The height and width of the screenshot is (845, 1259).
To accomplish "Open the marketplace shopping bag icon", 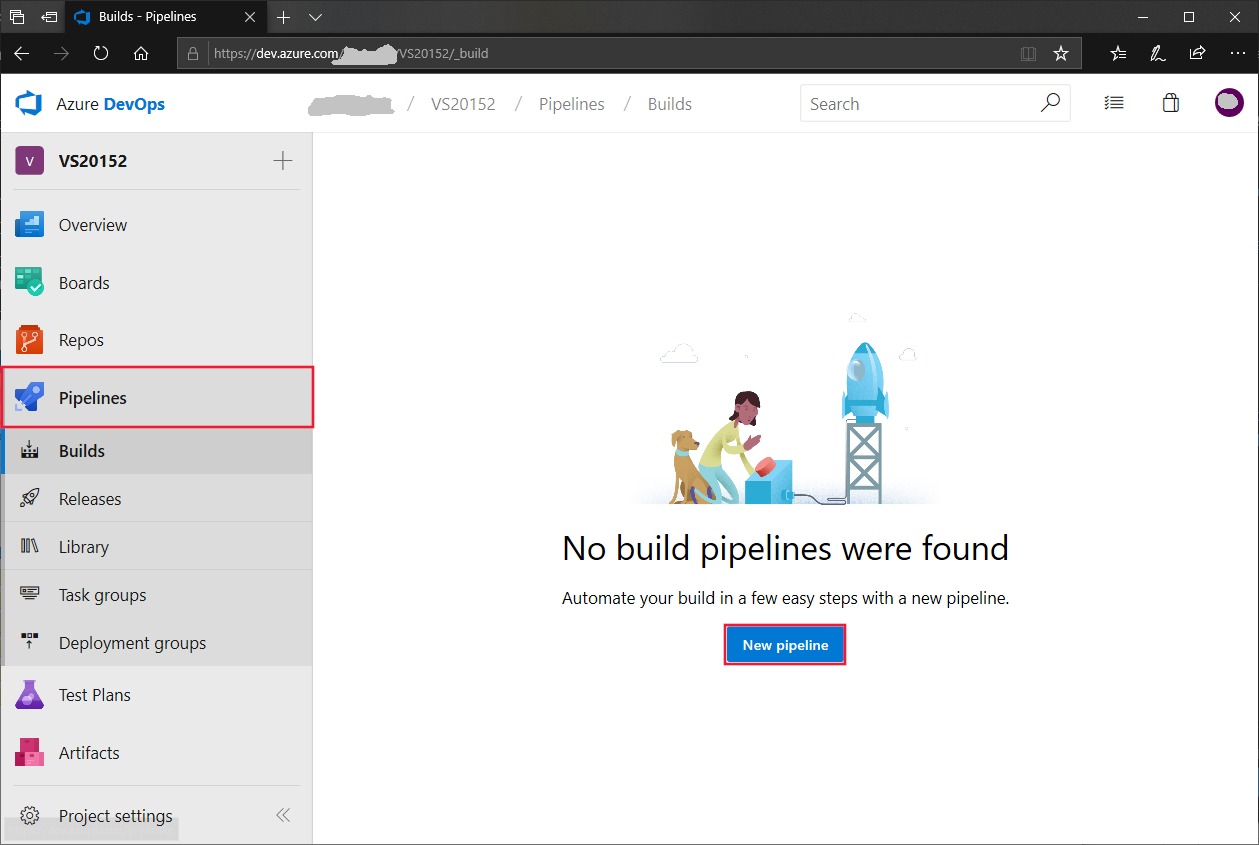I will pyautogui.click(x=1171, y=103).
